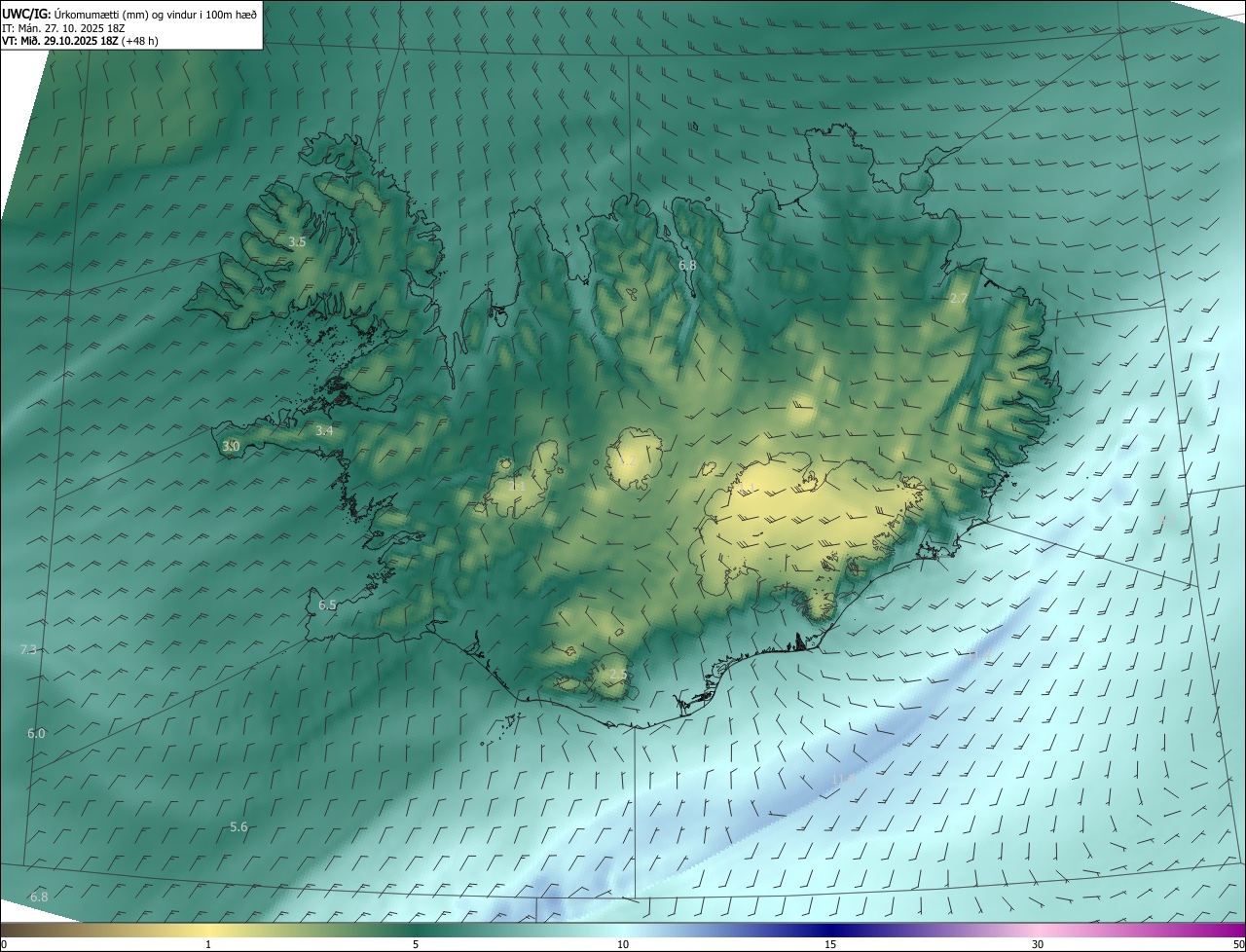Image resolution: width=1246 pixels, height=952 pixels.
Task: Click the 1.2 value on Hofsjökull glacier
Action: point(628,461)
